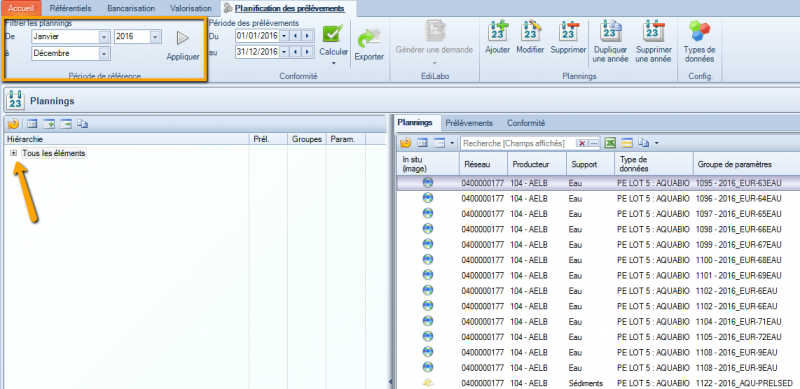This screenshot has width=800, height=389.
Task: Sort by Support column header
Action: (589, 164)
